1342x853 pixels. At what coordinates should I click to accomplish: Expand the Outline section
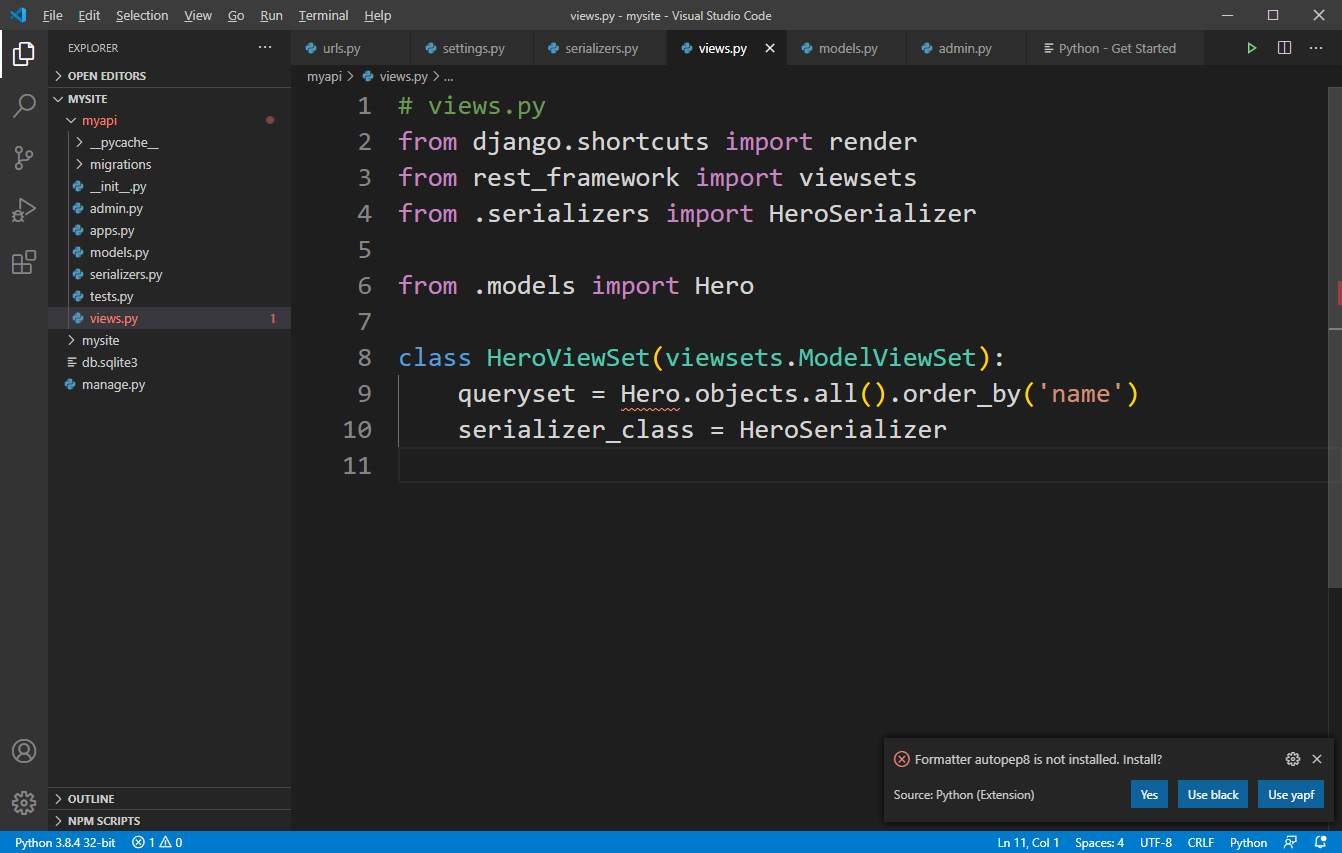tap(169, 799)
